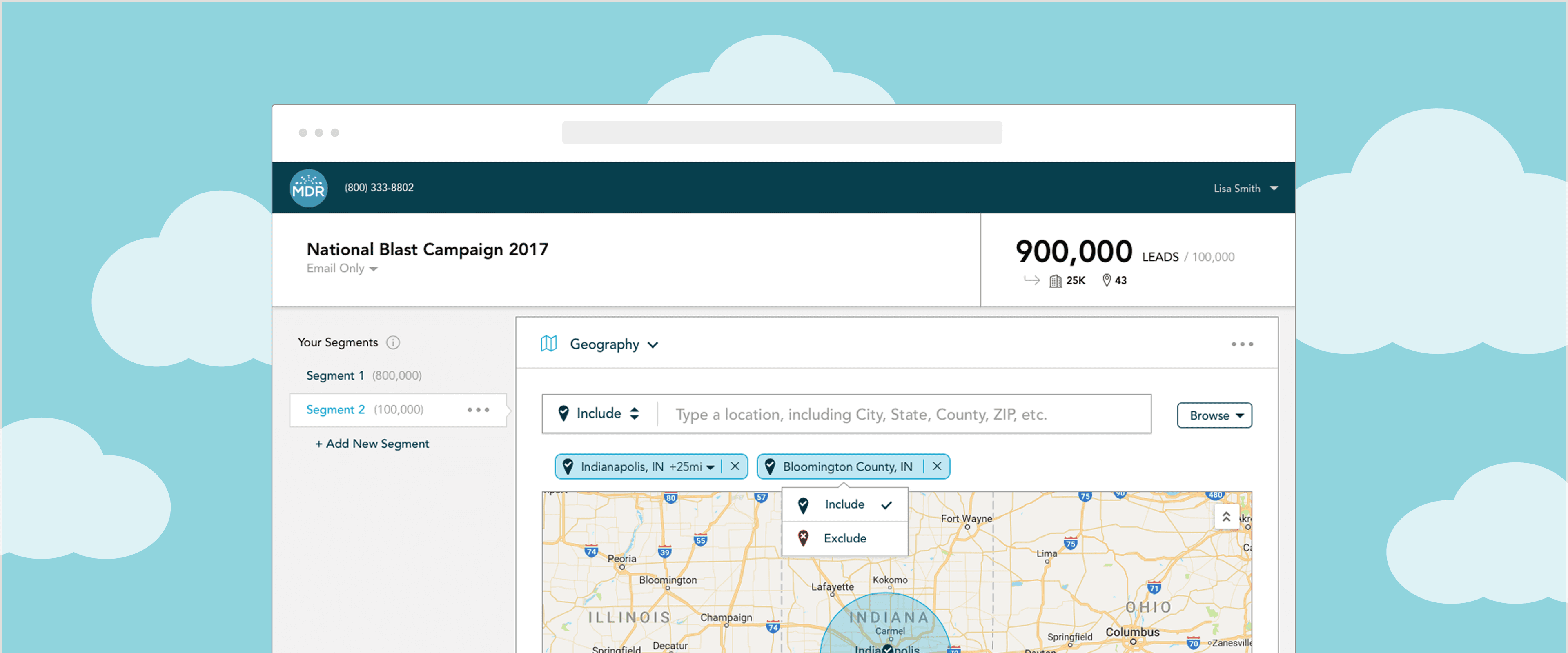Click Columbus on the map
The height and width of the screenshot is (653, 1568).
[1132, 632]
